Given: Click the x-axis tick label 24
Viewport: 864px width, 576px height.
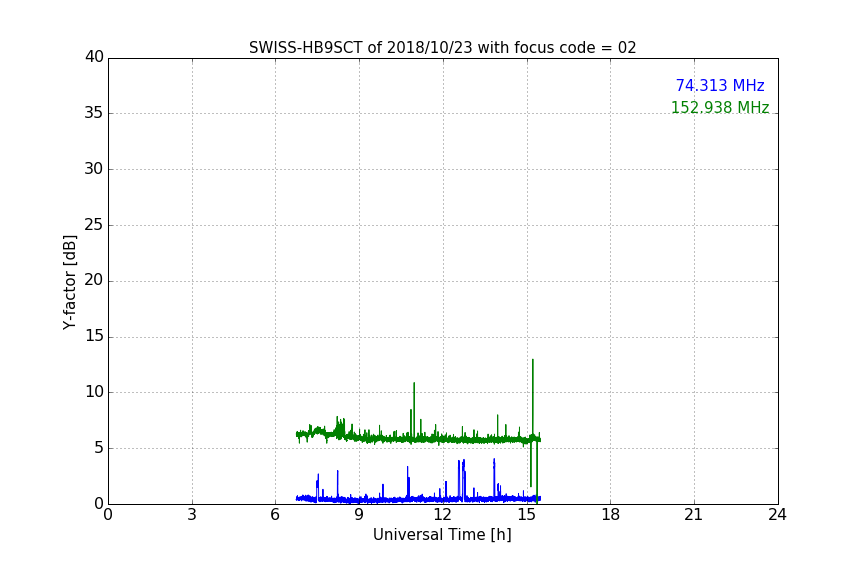Looking at the screenshot, I should point(777,515).
